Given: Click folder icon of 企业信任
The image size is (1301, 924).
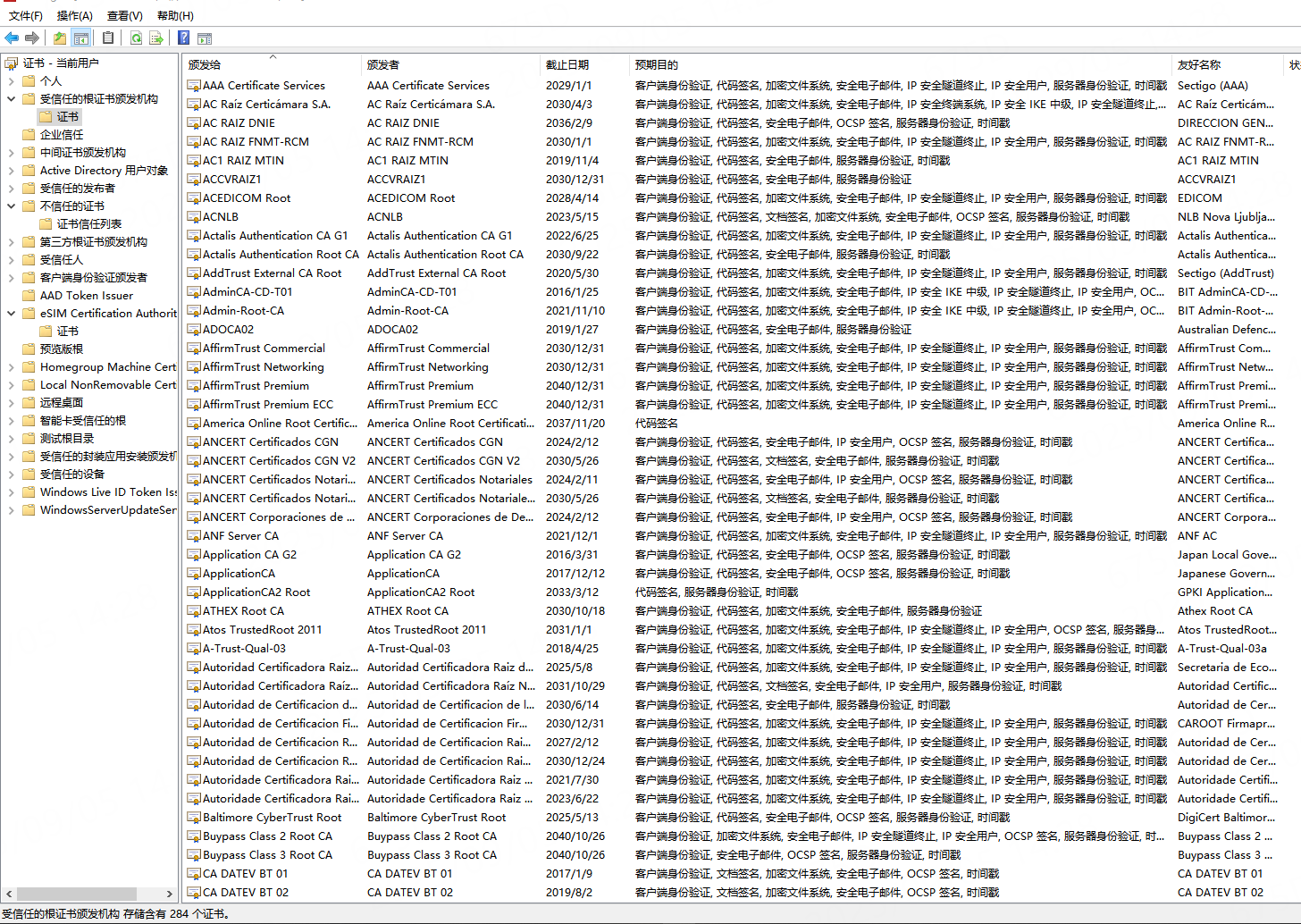Looking at the screenshot, I should tap(29, 134).
